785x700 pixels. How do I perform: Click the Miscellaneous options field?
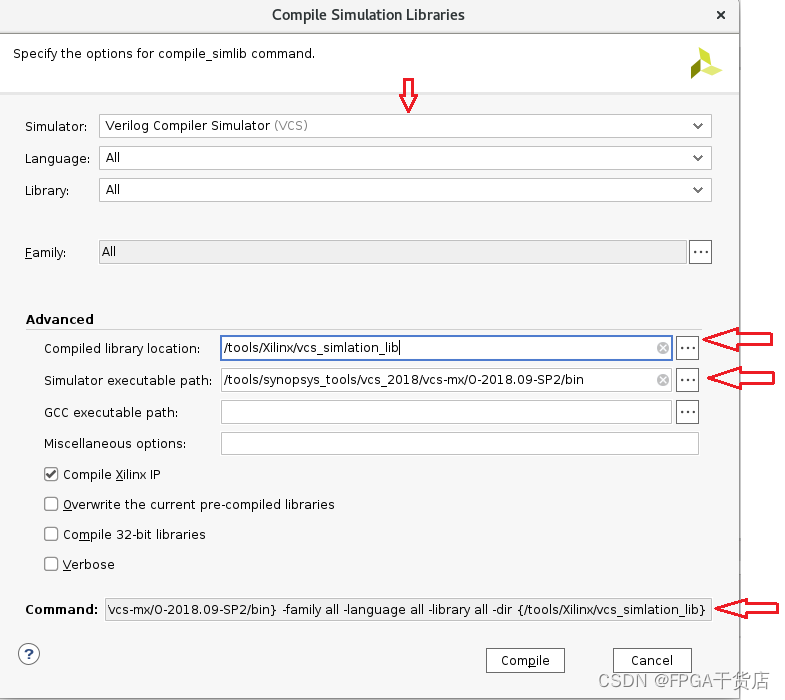(460, 444)
